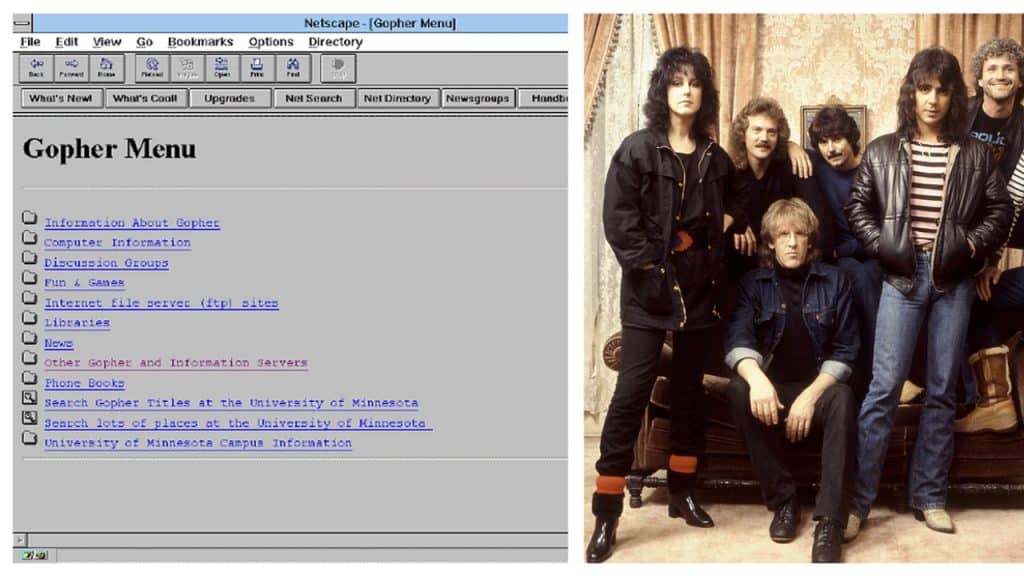Image resolution: width=1024 pixels, height=576 pixels.
Task: Click the Forward toolbar button
Action: tap(71, 68)
